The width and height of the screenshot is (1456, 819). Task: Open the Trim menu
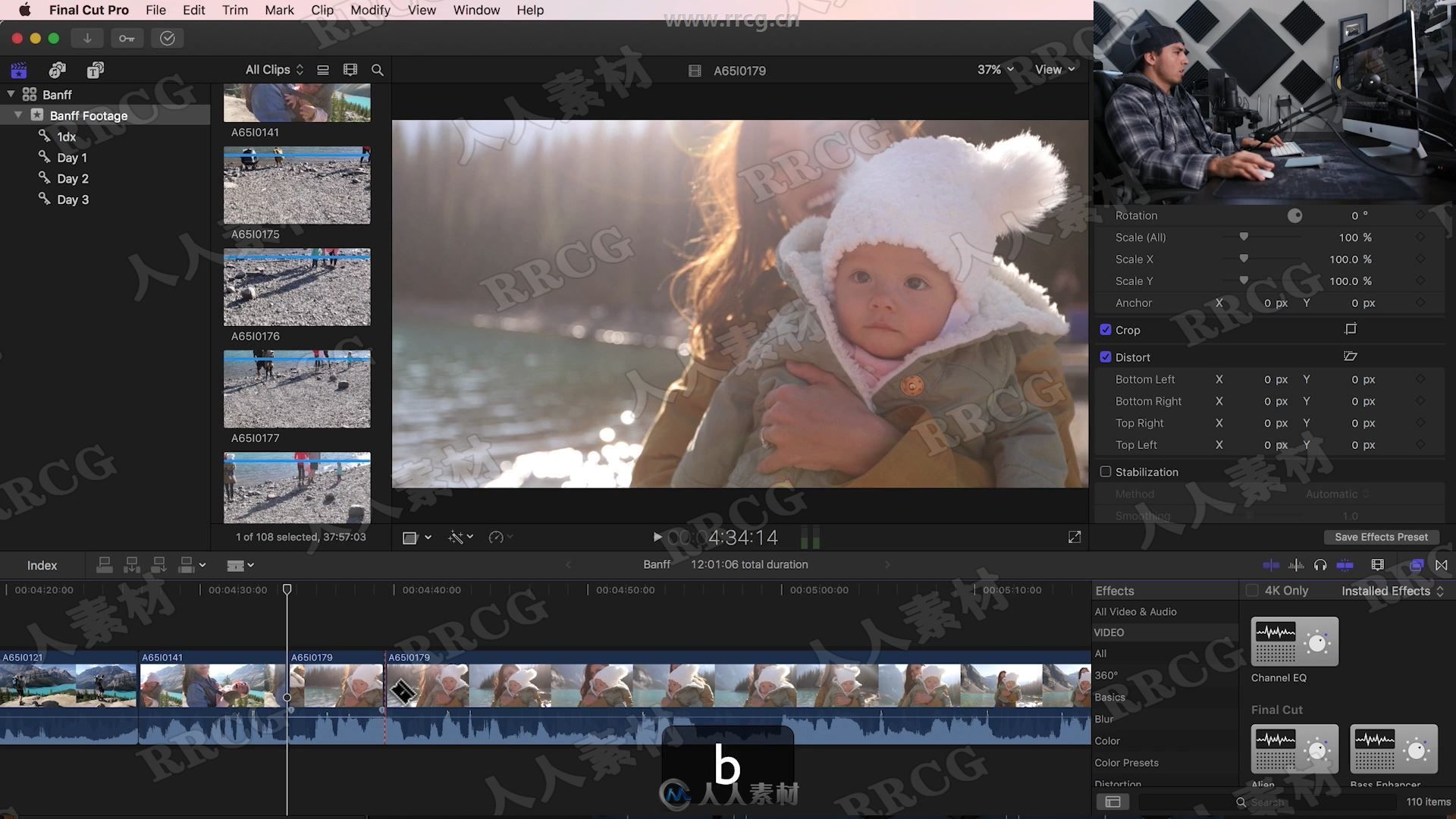[235, 10]
